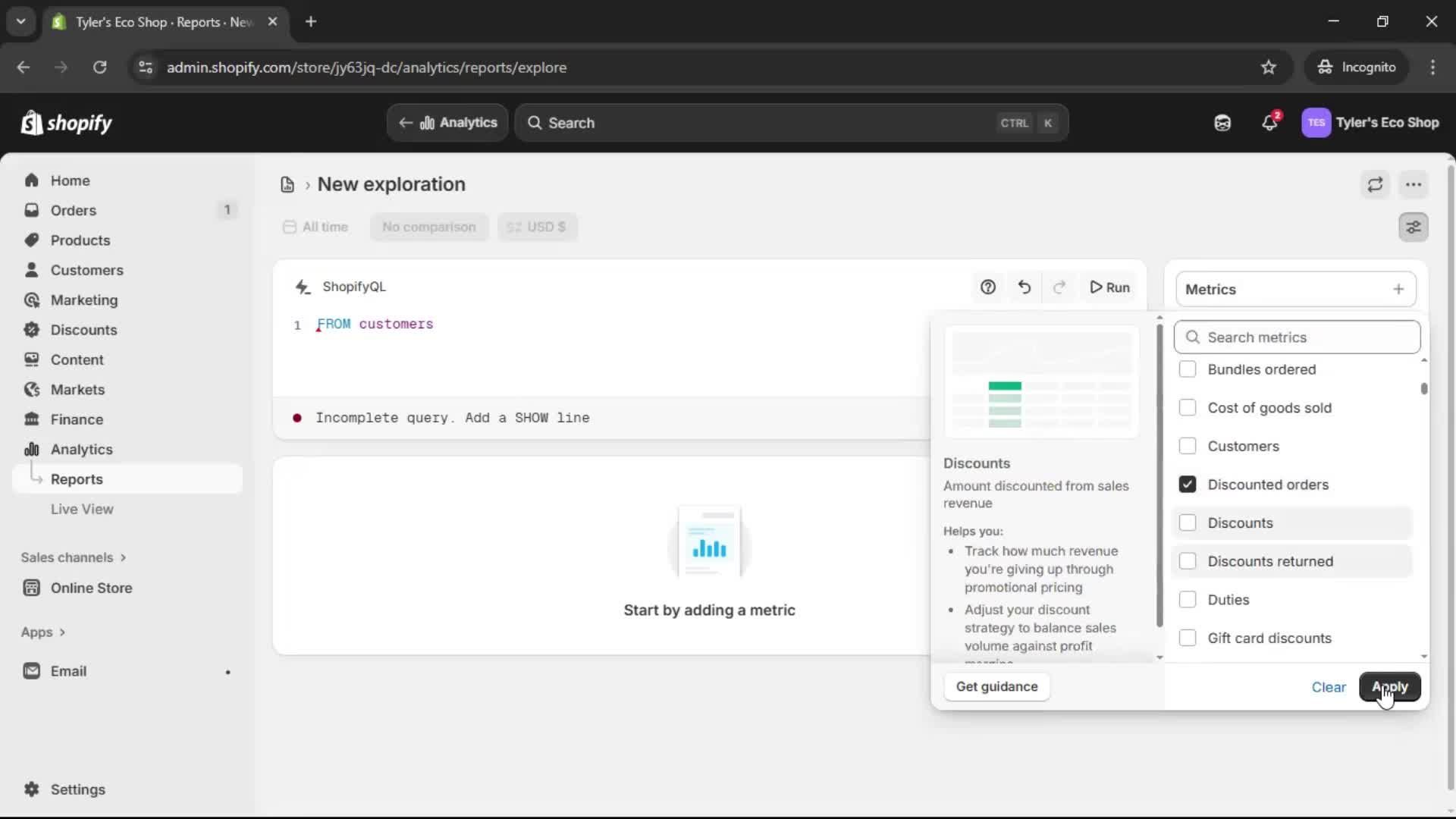Redo the ShopifyQL edit
Screen dimensions: 1456x819
(1059, 287)
